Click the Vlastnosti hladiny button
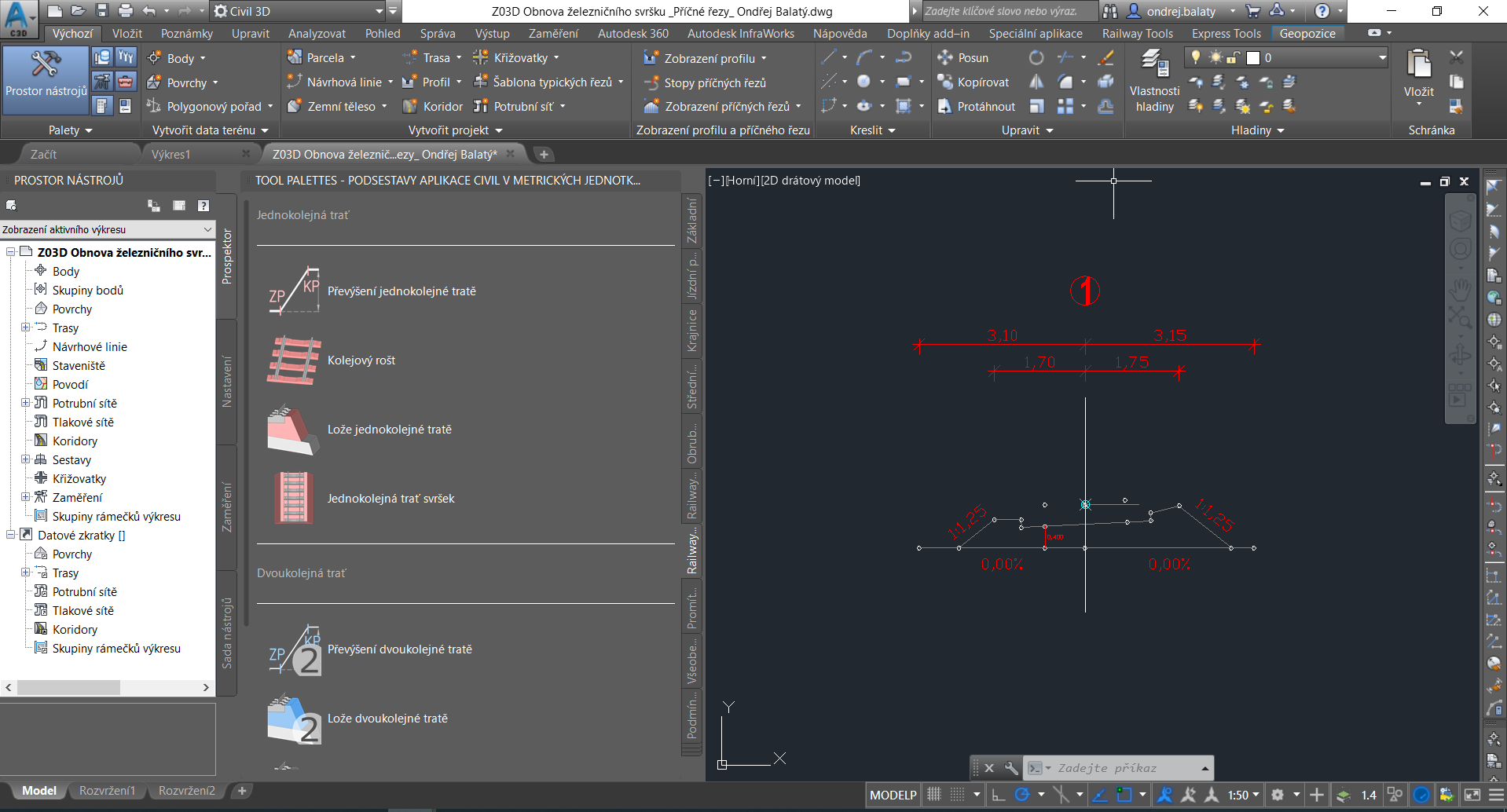Viewport: 1507px width, 812px height. (1154, 82)
